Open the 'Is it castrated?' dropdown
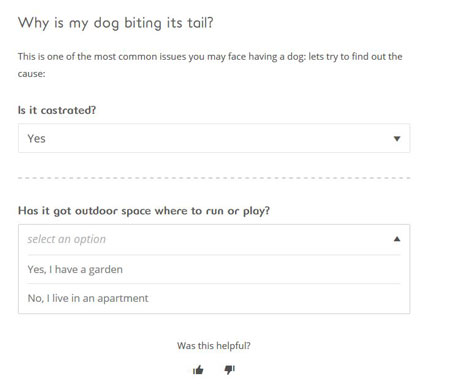Image resolution: width=470 pixels, height=391 pixels. click(214, 138)
